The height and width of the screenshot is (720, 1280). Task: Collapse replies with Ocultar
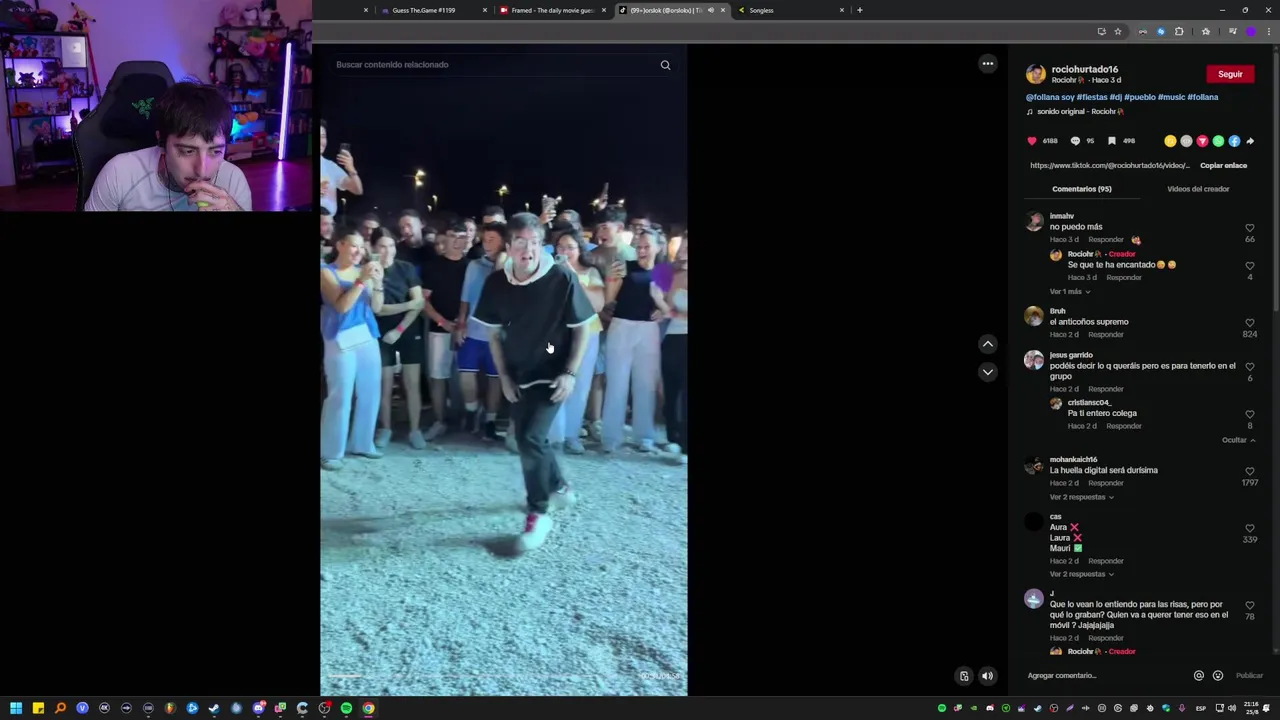1238,440
